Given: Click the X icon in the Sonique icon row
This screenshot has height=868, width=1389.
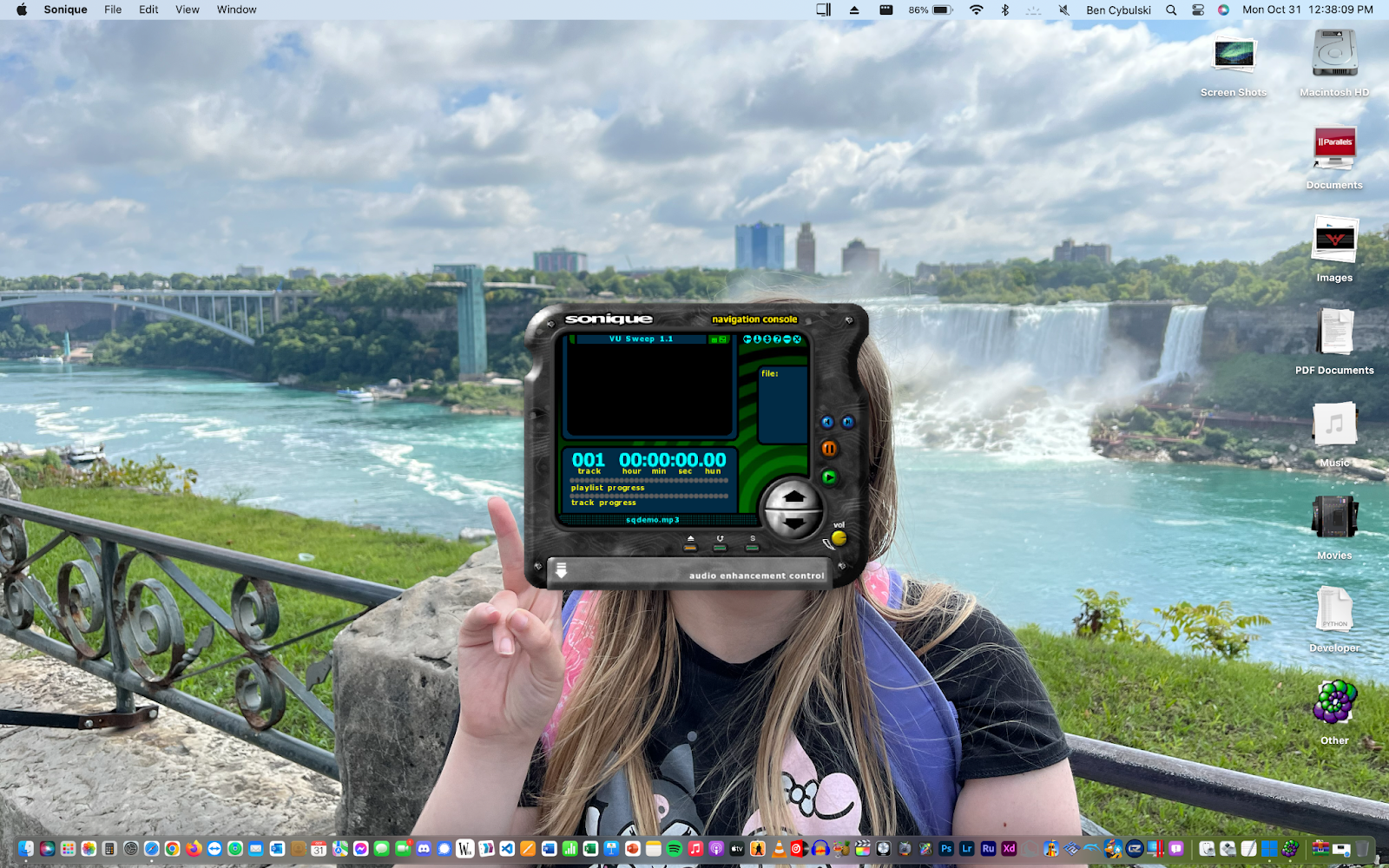Looking at the screenshot, I should (797, 339).
